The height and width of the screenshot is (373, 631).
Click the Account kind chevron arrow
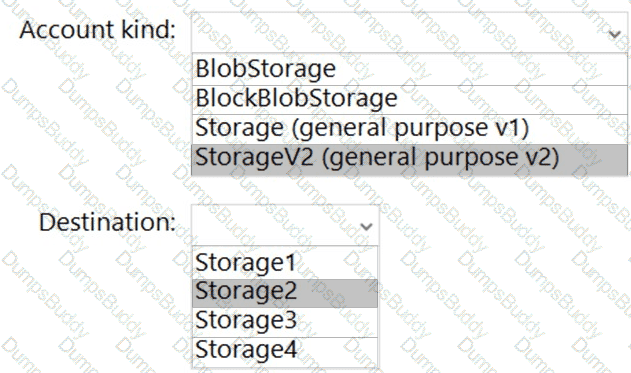(614, 35)
